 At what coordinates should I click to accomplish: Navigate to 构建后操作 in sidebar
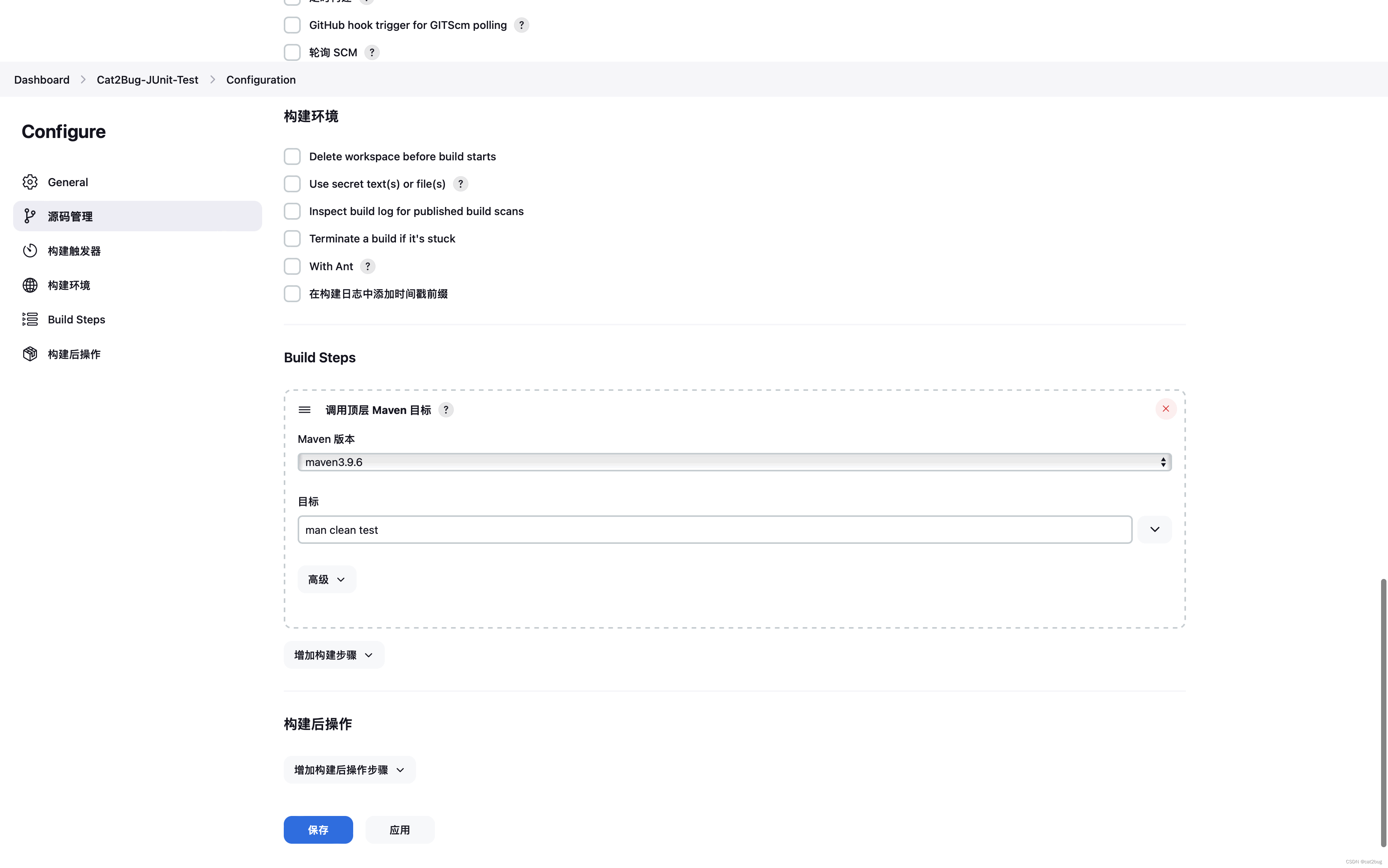(x=137, y=354)
